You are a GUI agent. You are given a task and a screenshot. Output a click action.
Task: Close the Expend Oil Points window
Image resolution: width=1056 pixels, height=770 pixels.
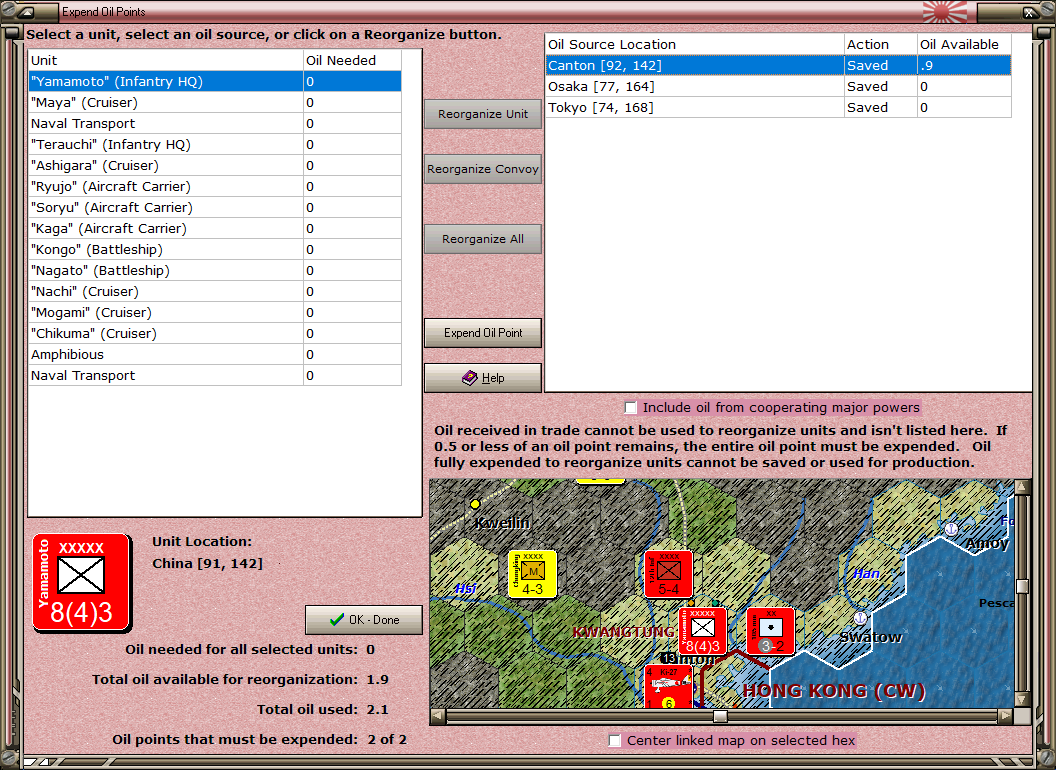[1029, 11]
